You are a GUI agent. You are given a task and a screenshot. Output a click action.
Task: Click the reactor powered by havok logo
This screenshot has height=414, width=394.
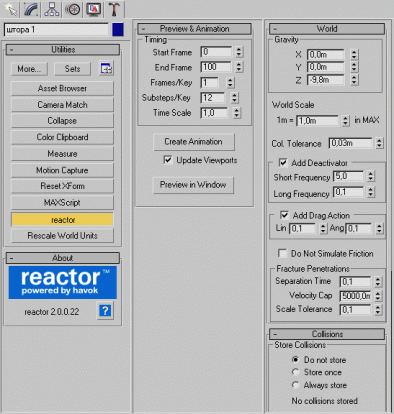pyautogui.click(x=63, y=282)
